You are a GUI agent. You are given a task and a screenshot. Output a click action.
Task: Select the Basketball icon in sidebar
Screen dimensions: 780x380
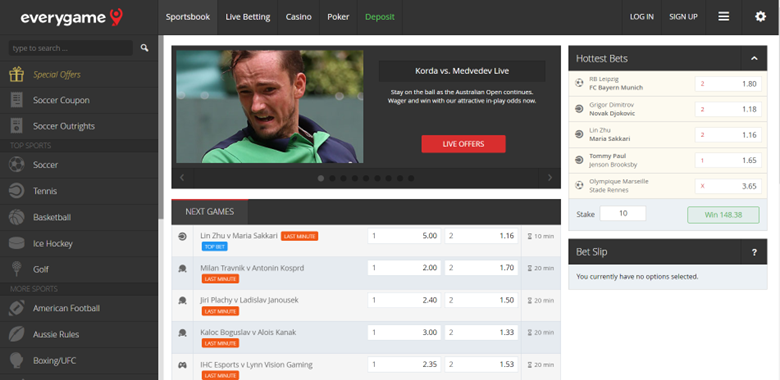16,217
